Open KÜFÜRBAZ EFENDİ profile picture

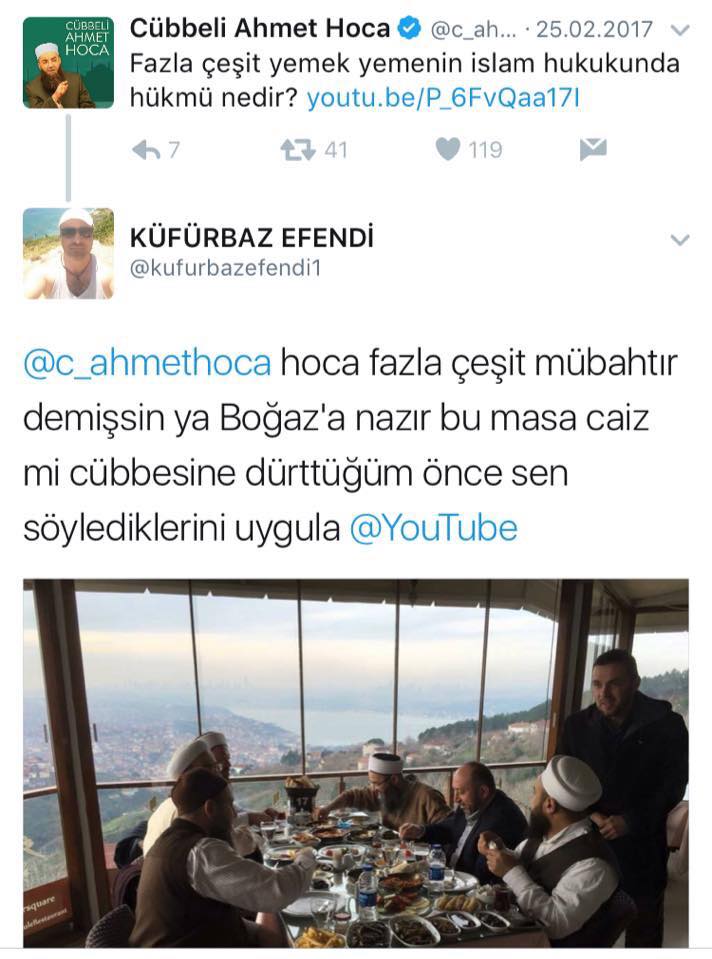[x=69, y=253]
